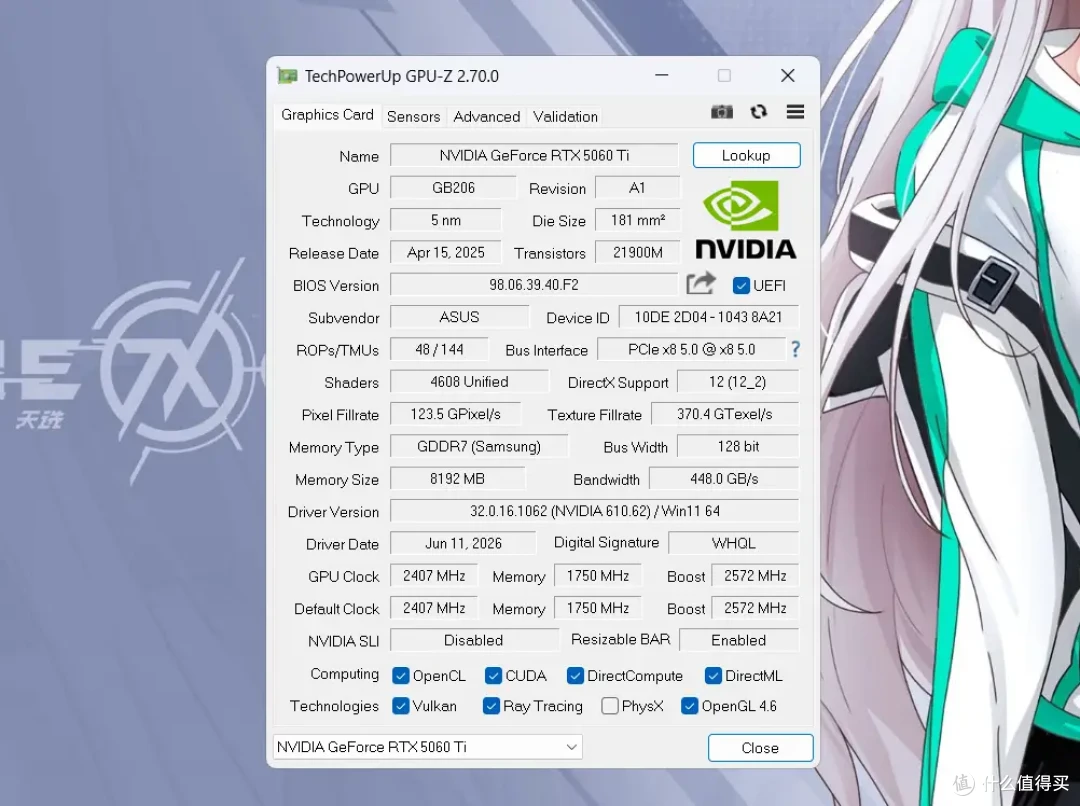1080x806 pixels.
Task: Click the Driver Date value Jun 11, 2026
Action: [463, 543]
